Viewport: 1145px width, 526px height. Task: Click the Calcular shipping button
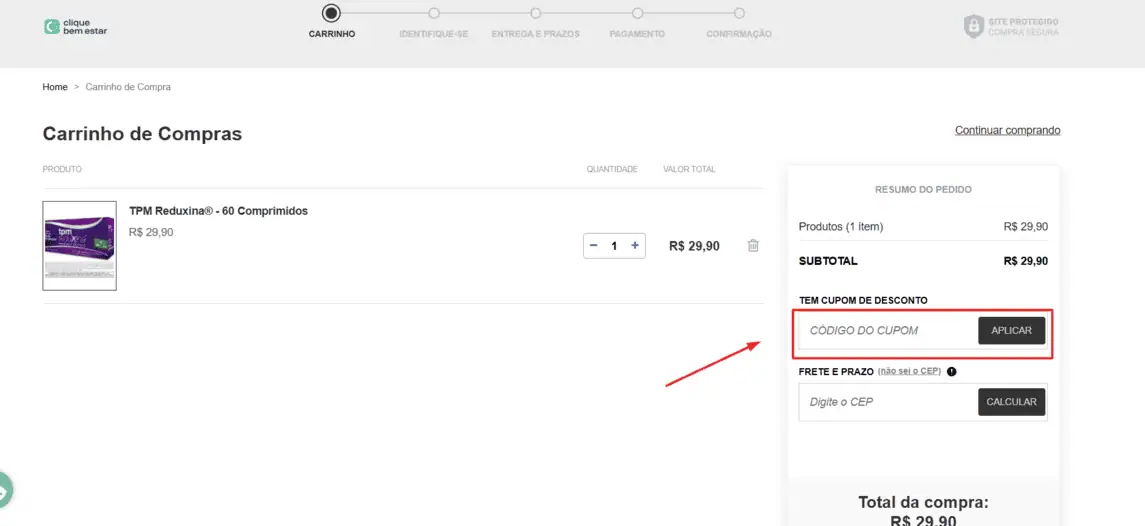(x=1011, y=402)
